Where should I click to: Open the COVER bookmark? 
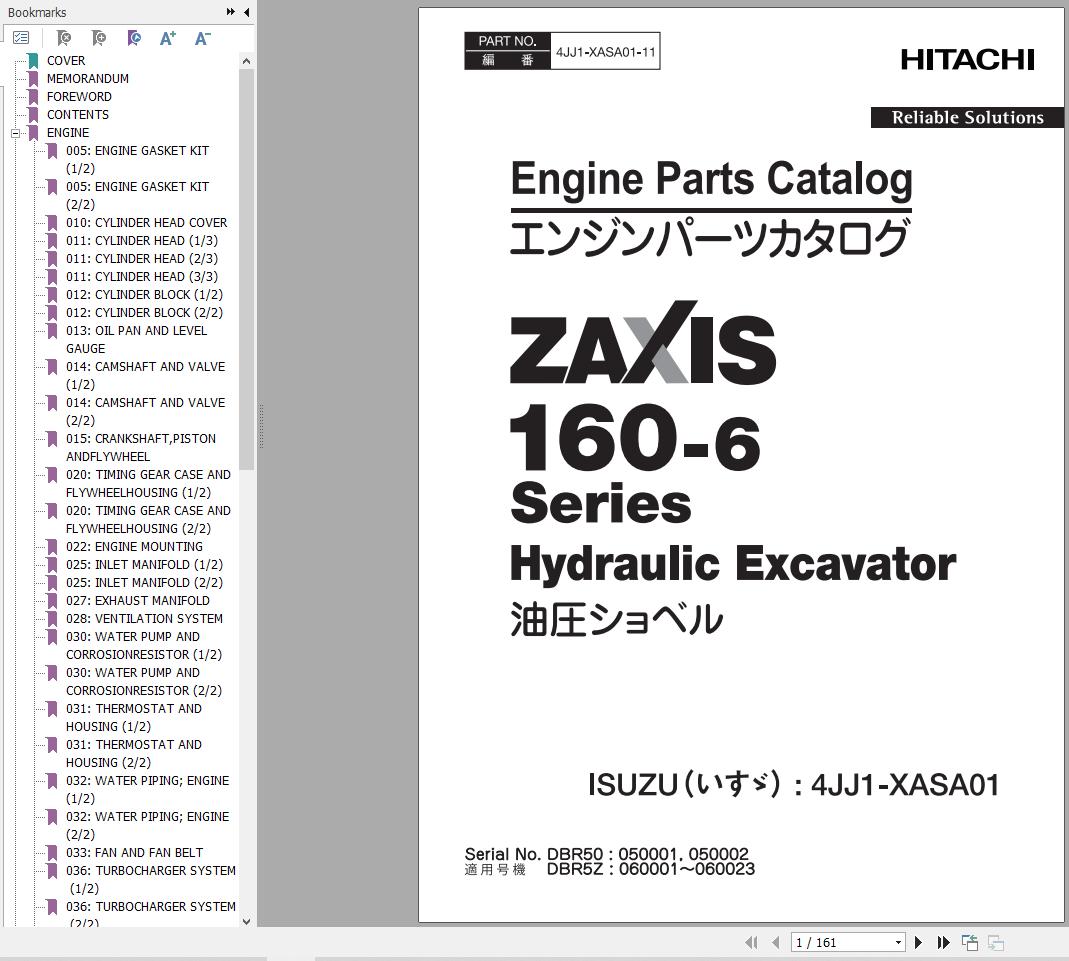66,61
